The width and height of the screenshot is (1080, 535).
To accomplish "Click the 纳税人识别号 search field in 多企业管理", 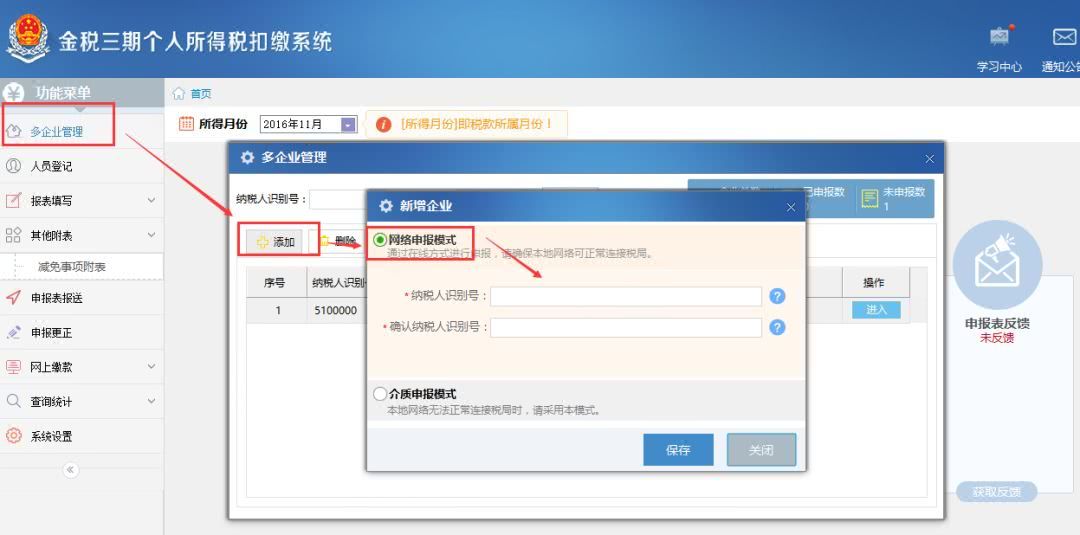I will click(x=338, y=199).
